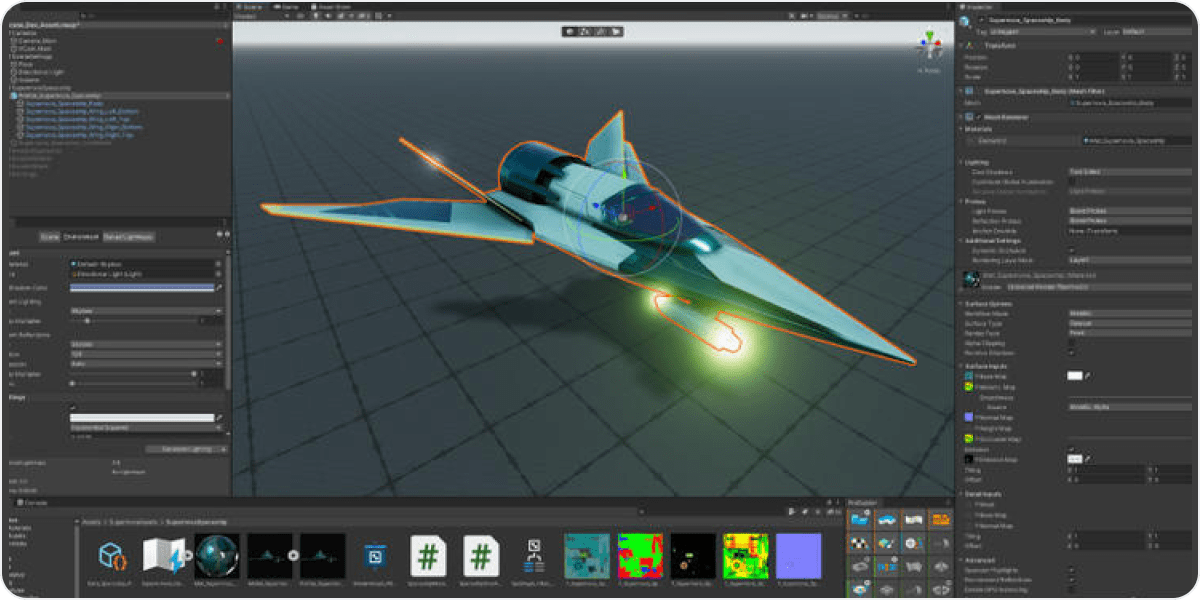Image resolution: width=1200 pixels, height=600 pixels.
Task: Select Supernova_Spaceship_Wing_Right_Top in the Hierarchy
Action: coord(79,134)
